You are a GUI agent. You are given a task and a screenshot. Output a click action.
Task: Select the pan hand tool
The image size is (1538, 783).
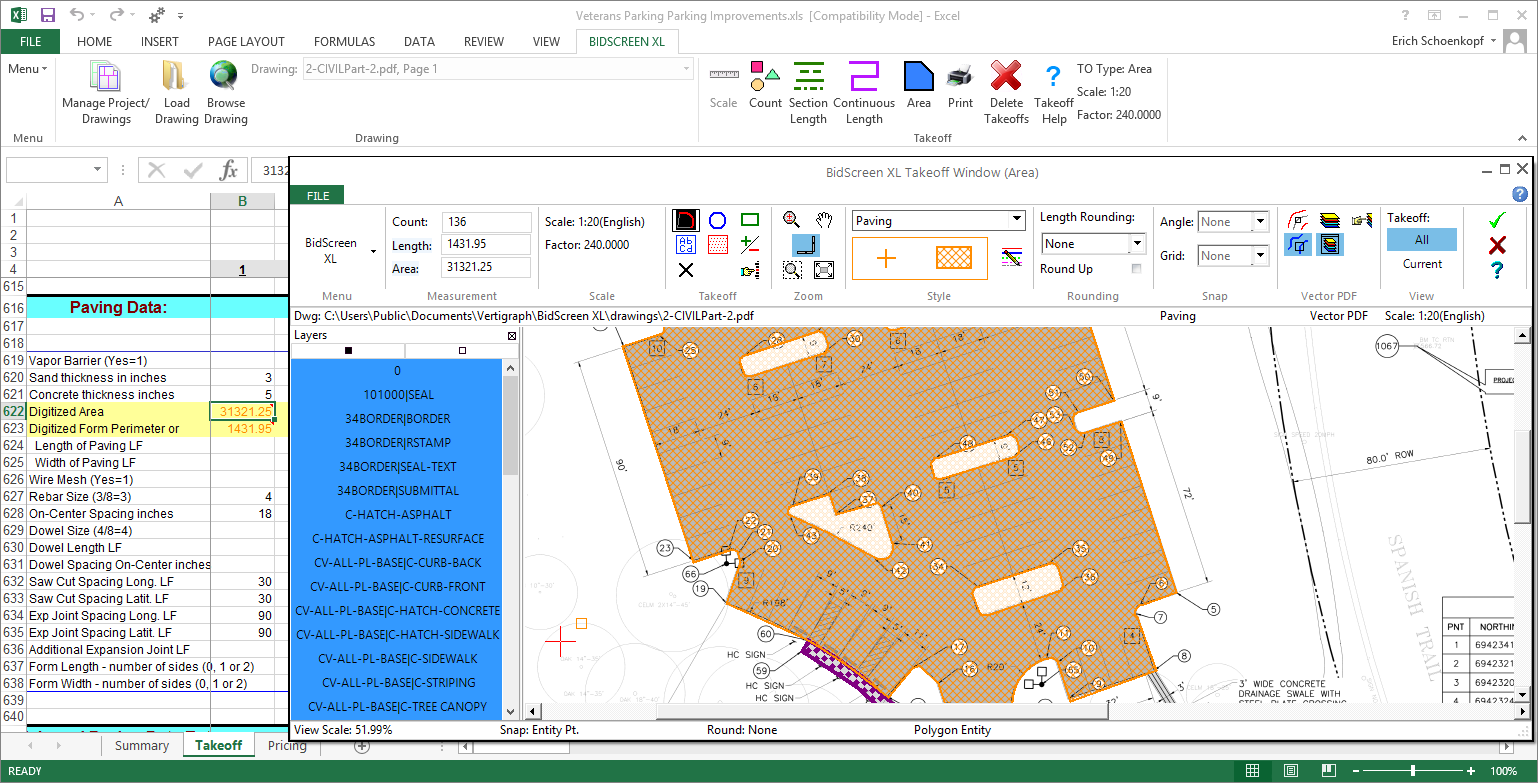click(x=824, y=220)
